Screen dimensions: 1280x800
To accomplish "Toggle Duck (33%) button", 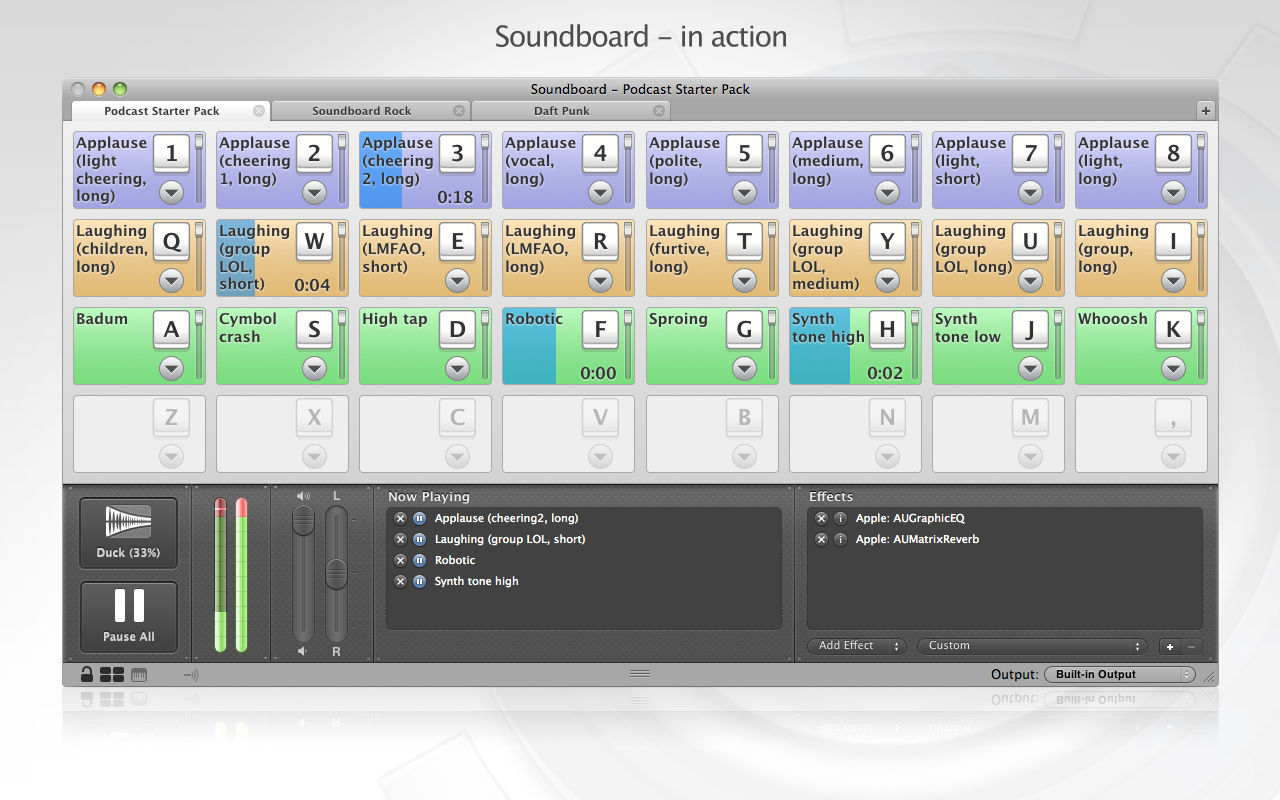I will coord(129,533).
